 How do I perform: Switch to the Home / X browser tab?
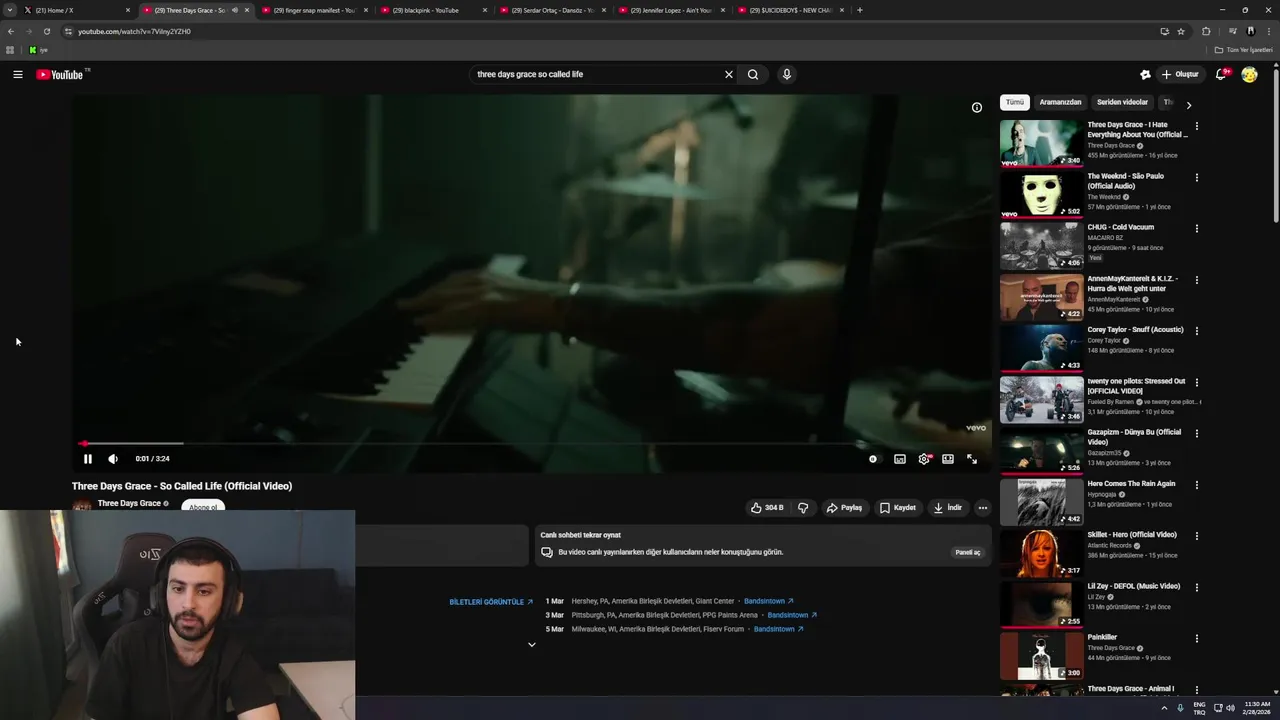tap(76, 10)
